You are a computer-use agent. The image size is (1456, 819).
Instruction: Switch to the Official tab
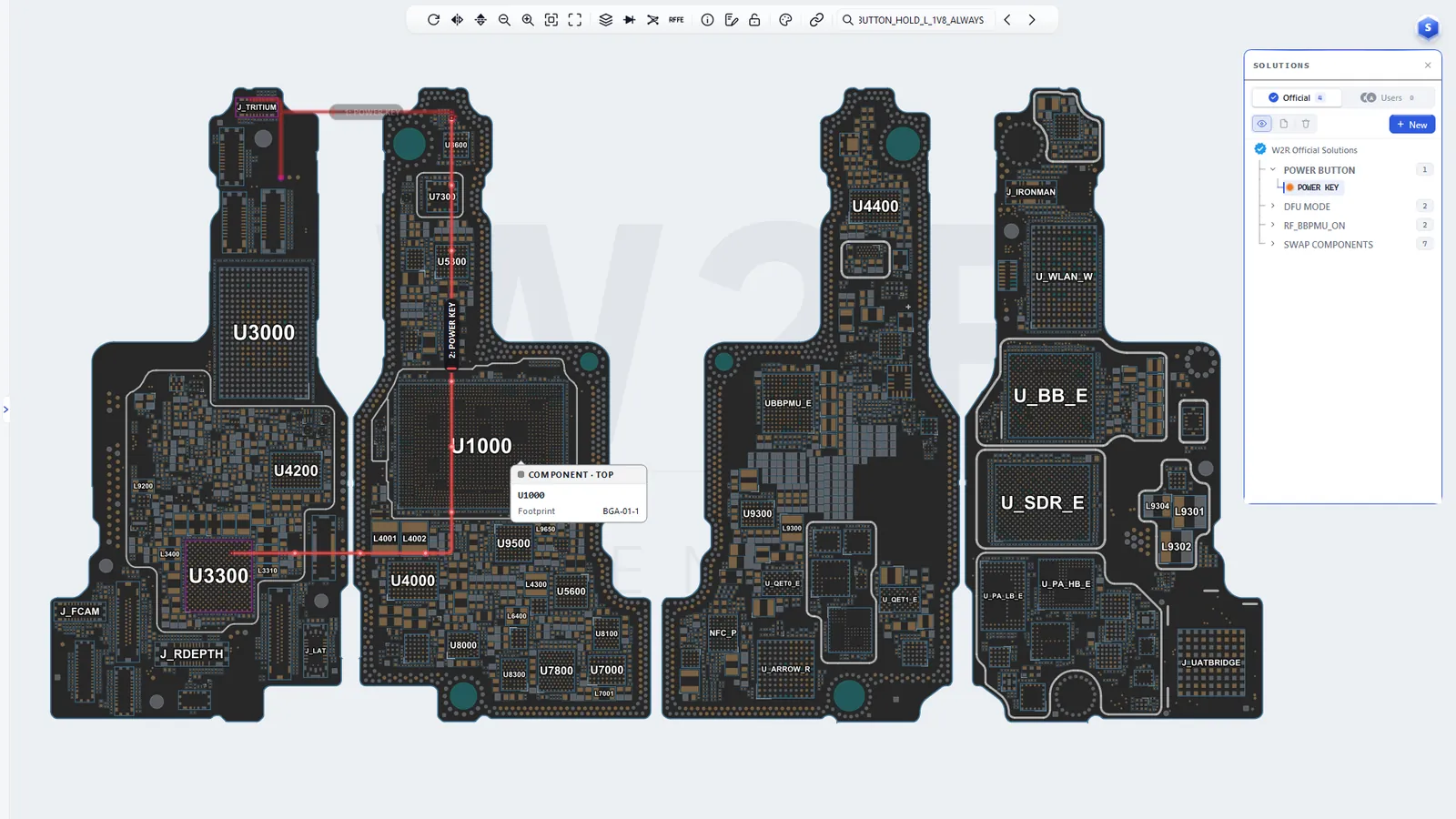coord(1296,97)
